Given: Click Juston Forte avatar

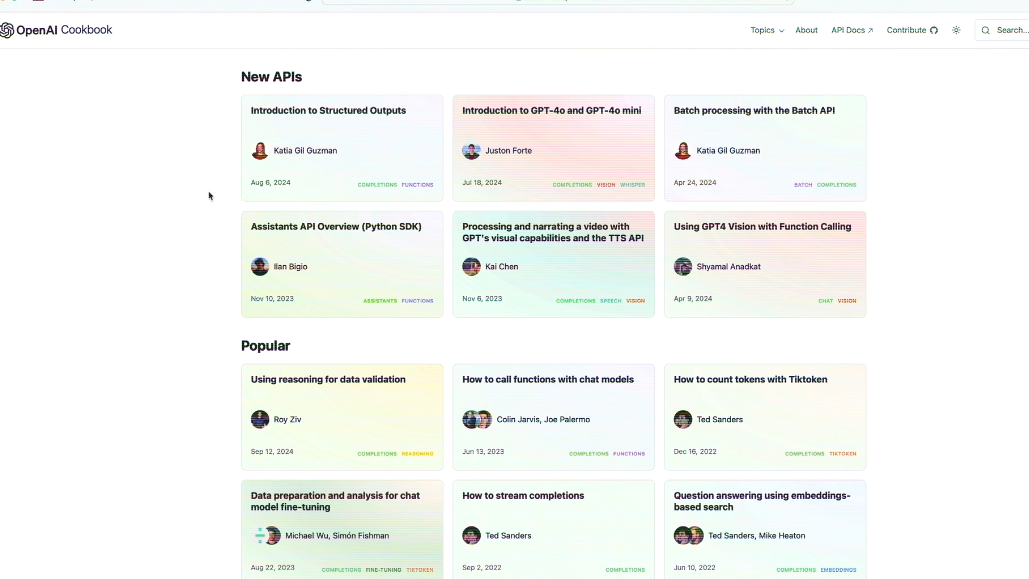Looking at the screenshot, I should [x=471, y=150].
